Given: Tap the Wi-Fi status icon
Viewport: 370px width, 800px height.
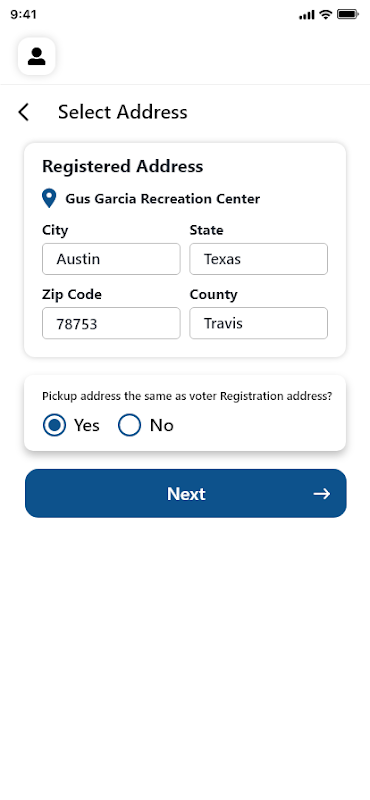Looking at the screenshot, I should click(325, 14).
